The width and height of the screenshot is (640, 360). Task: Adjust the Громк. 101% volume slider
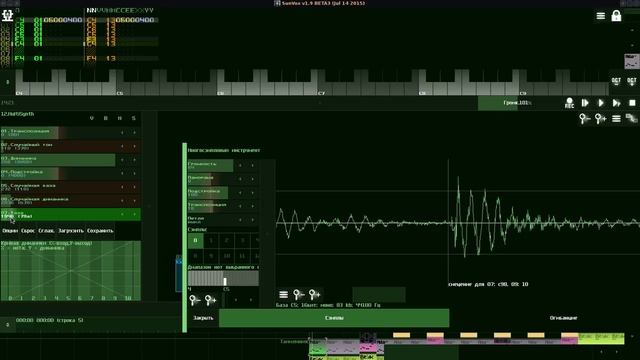517,103
